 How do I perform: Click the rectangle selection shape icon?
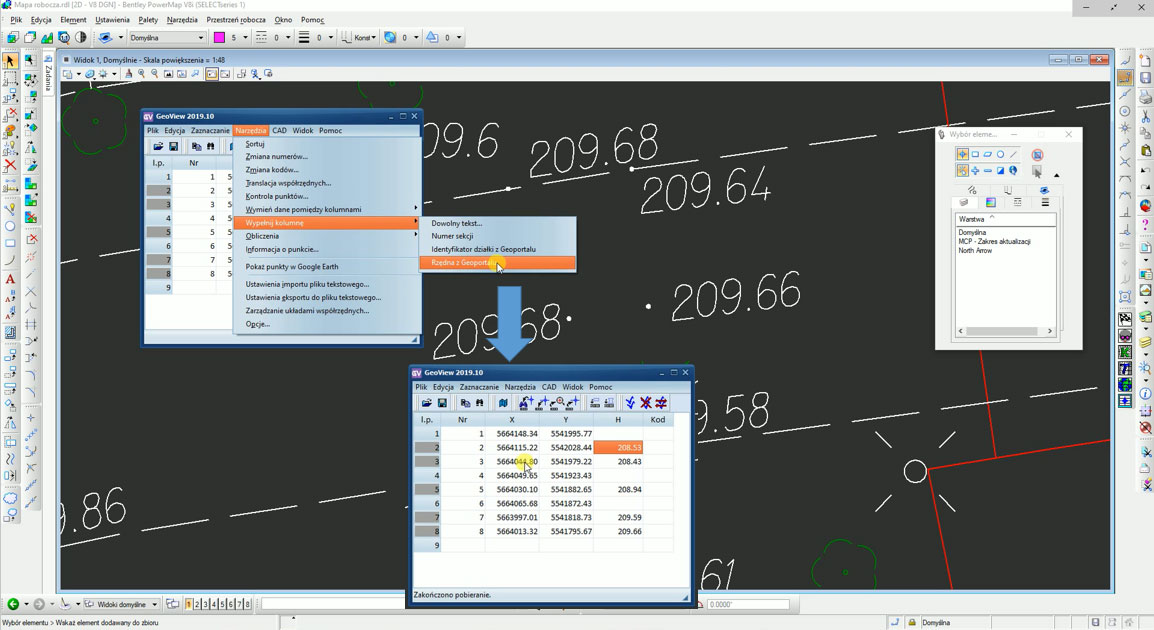click(975, 155)
